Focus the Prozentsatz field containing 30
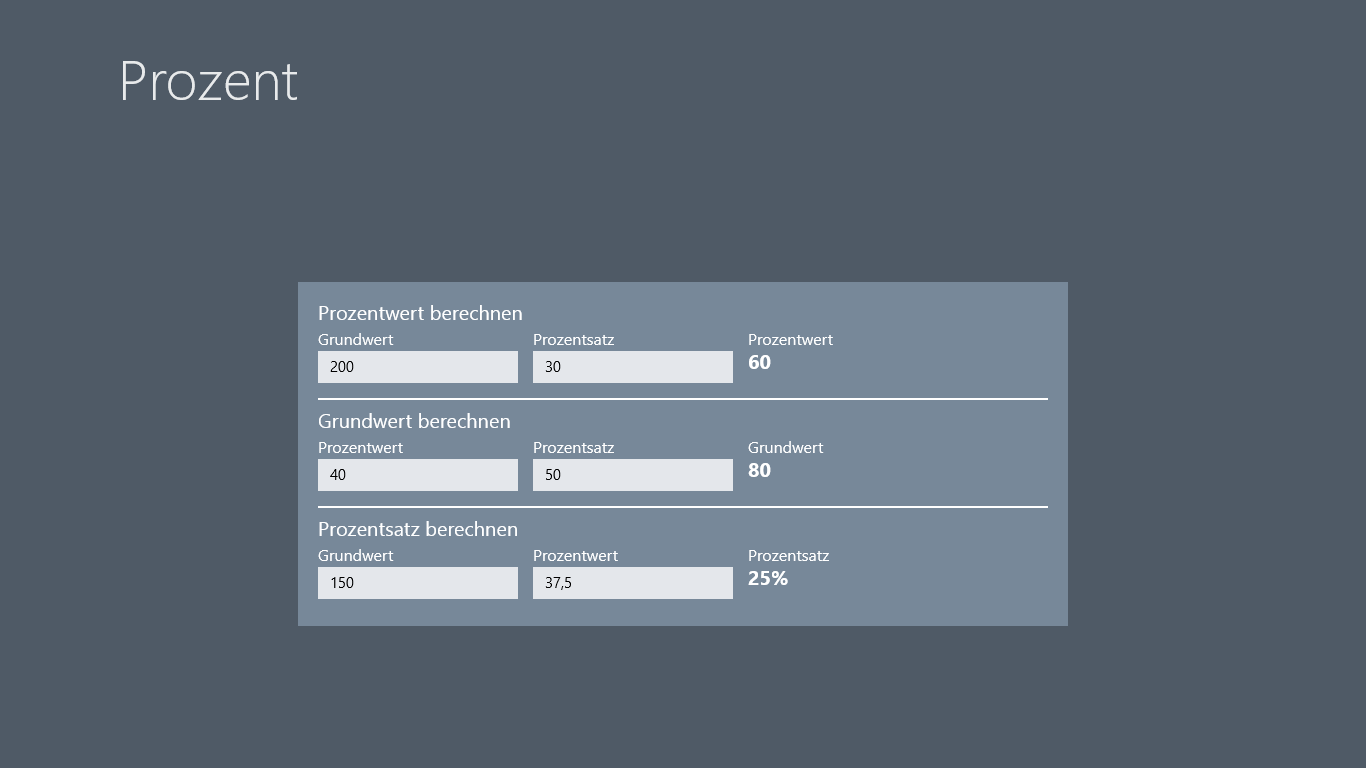The height and width of the screenshot is (768, 1366). 632,367
